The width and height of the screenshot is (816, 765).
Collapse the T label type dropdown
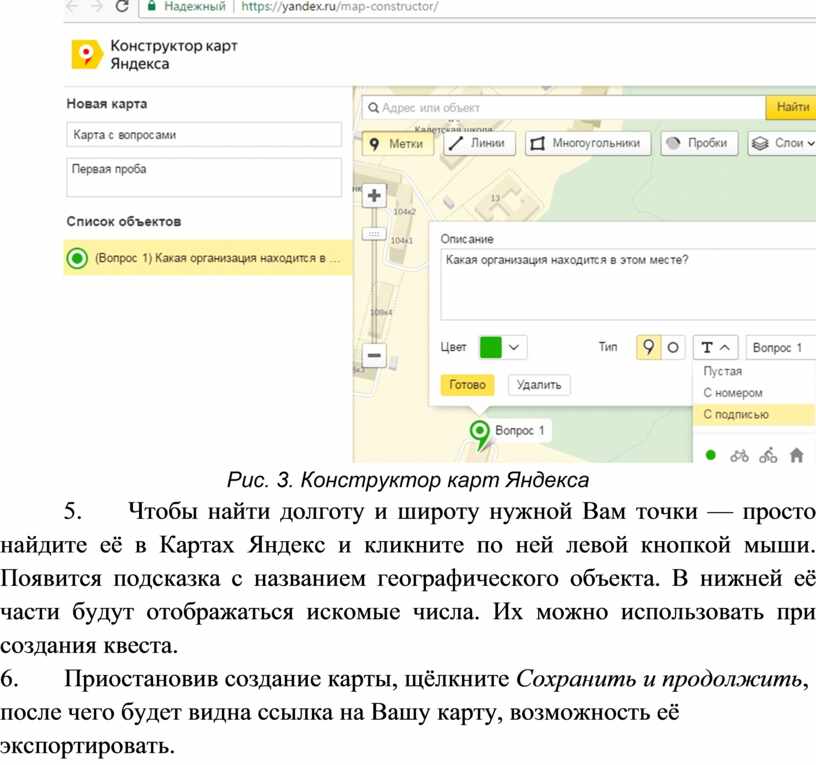(x=716, y=347)
